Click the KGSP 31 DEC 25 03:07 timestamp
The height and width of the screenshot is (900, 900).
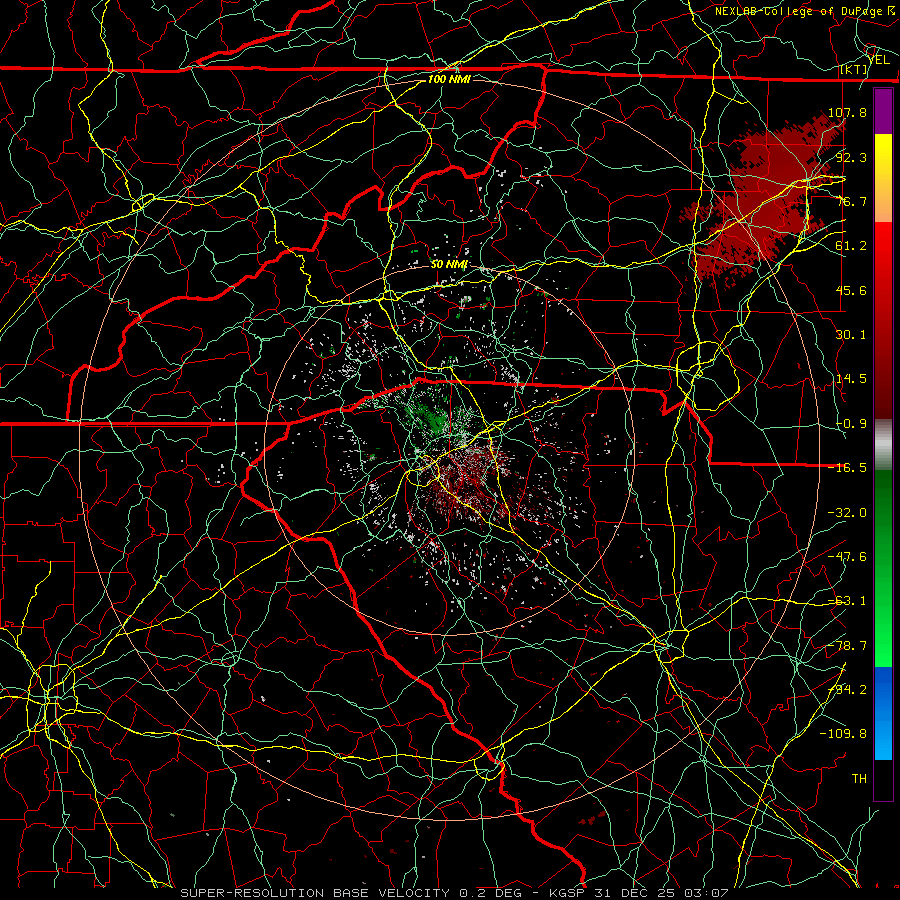(x=639, y=893)
